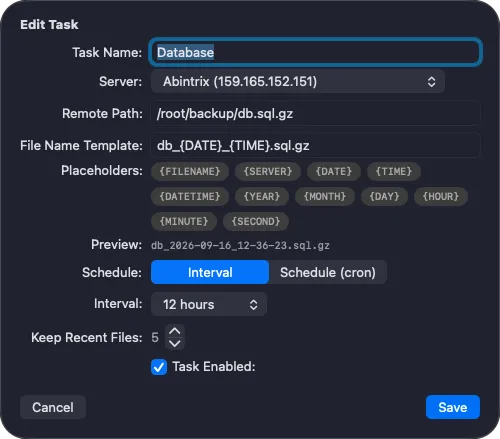Viewport: 500px width, 439px height.
Task: Open the Server dropdown showing Abintrix
Action: pyautogui.click(x=298, y=82)
